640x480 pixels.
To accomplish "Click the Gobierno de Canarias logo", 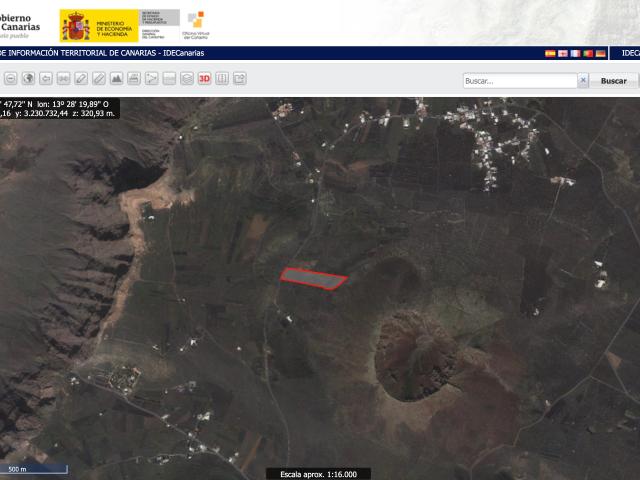I will pos(20,26).
